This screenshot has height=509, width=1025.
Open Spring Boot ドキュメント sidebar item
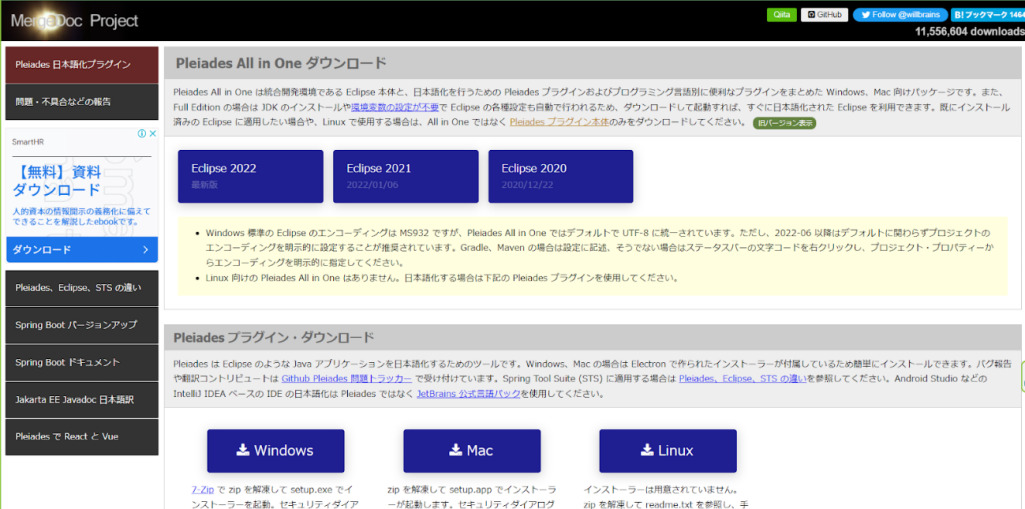tap(82, 362)
